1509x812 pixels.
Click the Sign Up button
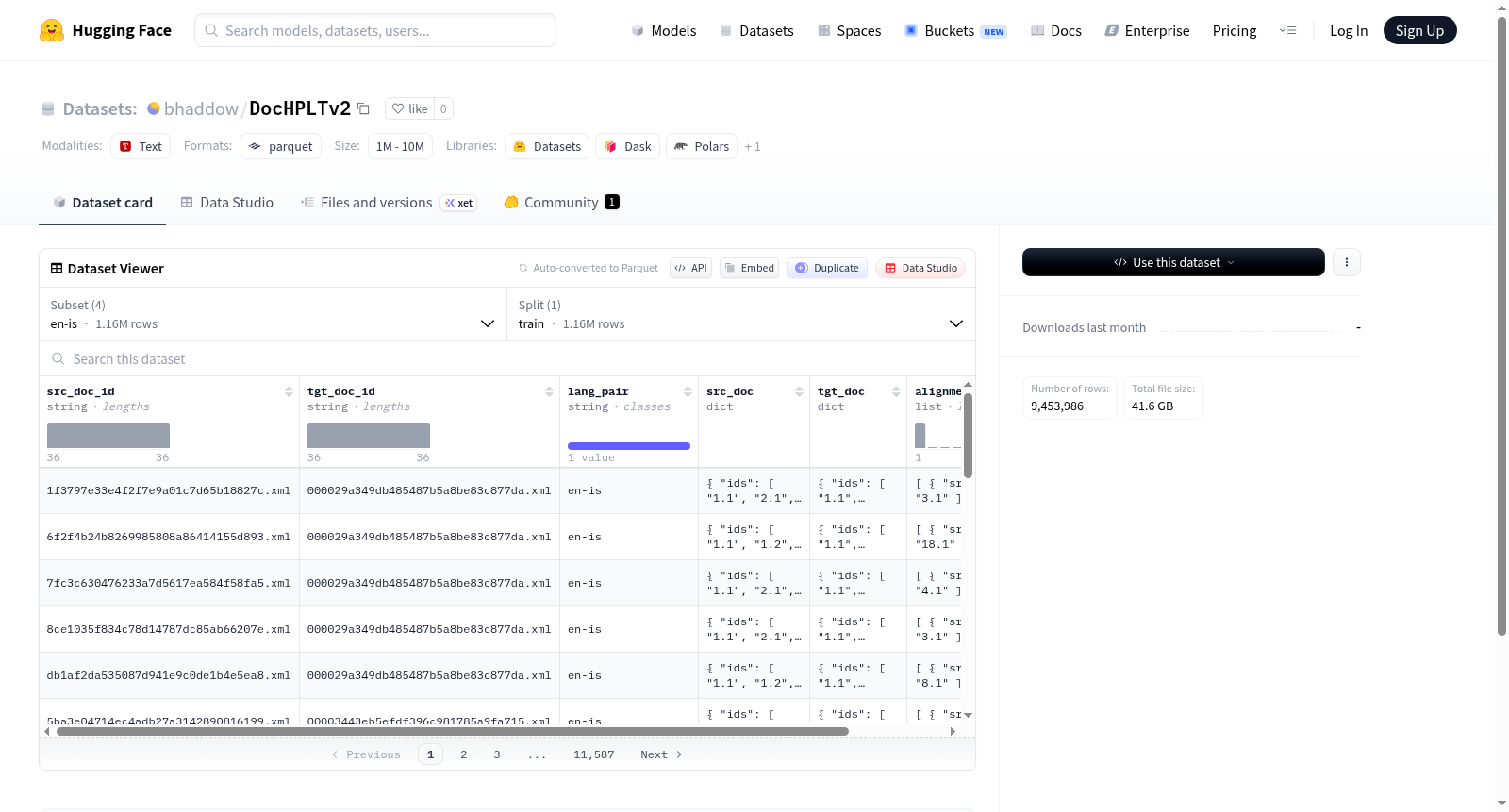(1419, 30)
